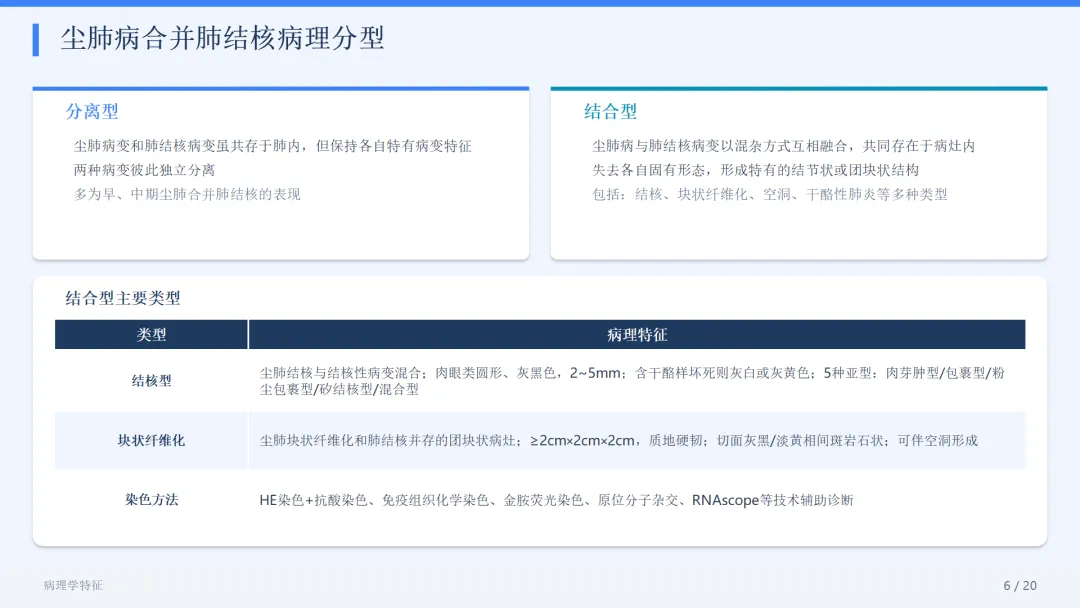Click the note beginning 包括：结核、块状纤维化

coord(770,194)
